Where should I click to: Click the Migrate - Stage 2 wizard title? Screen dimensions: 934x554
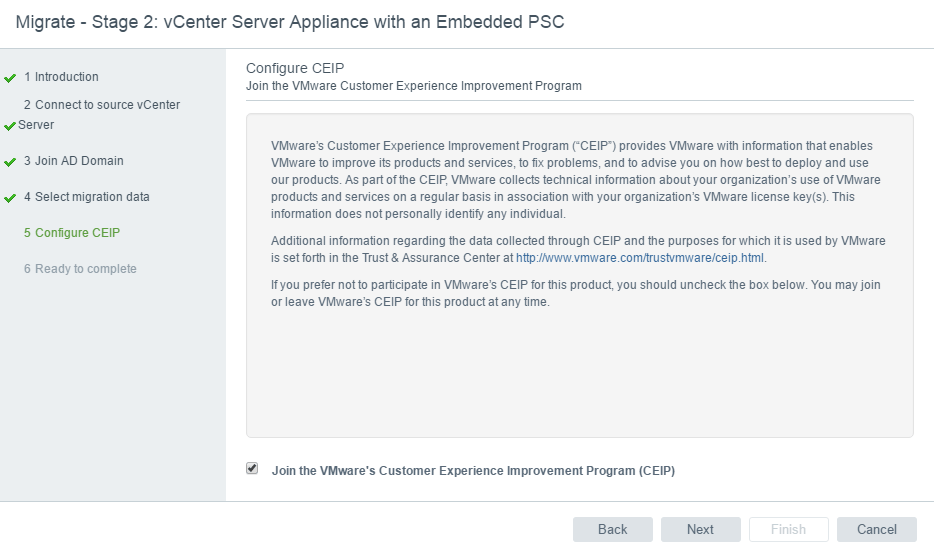[x=290, y=22]
